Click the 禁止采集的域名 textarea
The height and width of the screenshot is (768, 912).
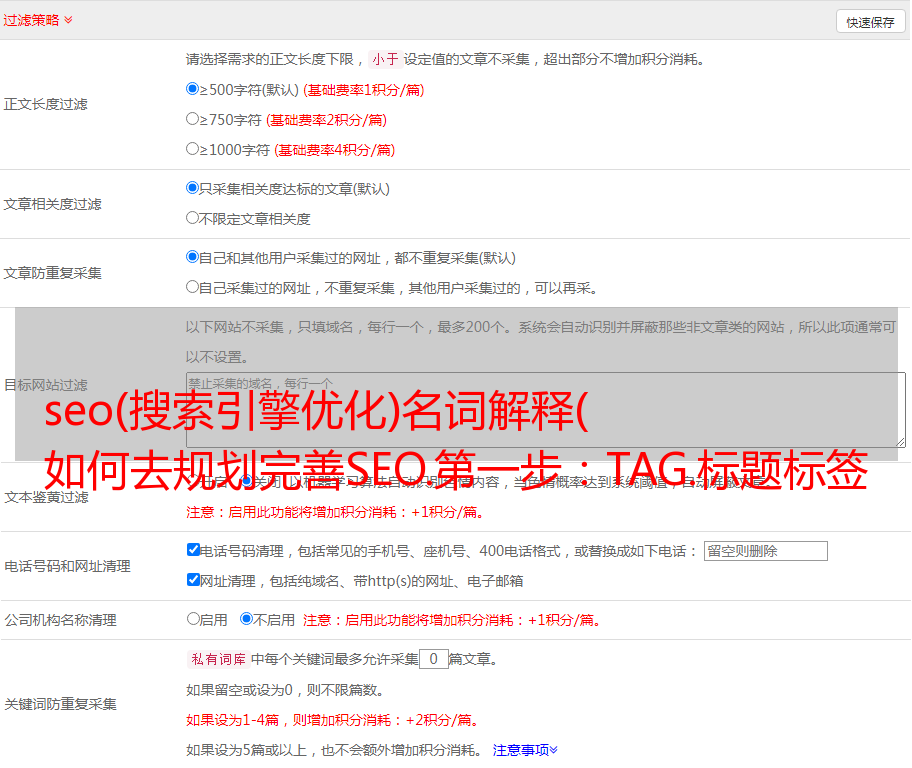pyautogui.click(x=545, y=410)
